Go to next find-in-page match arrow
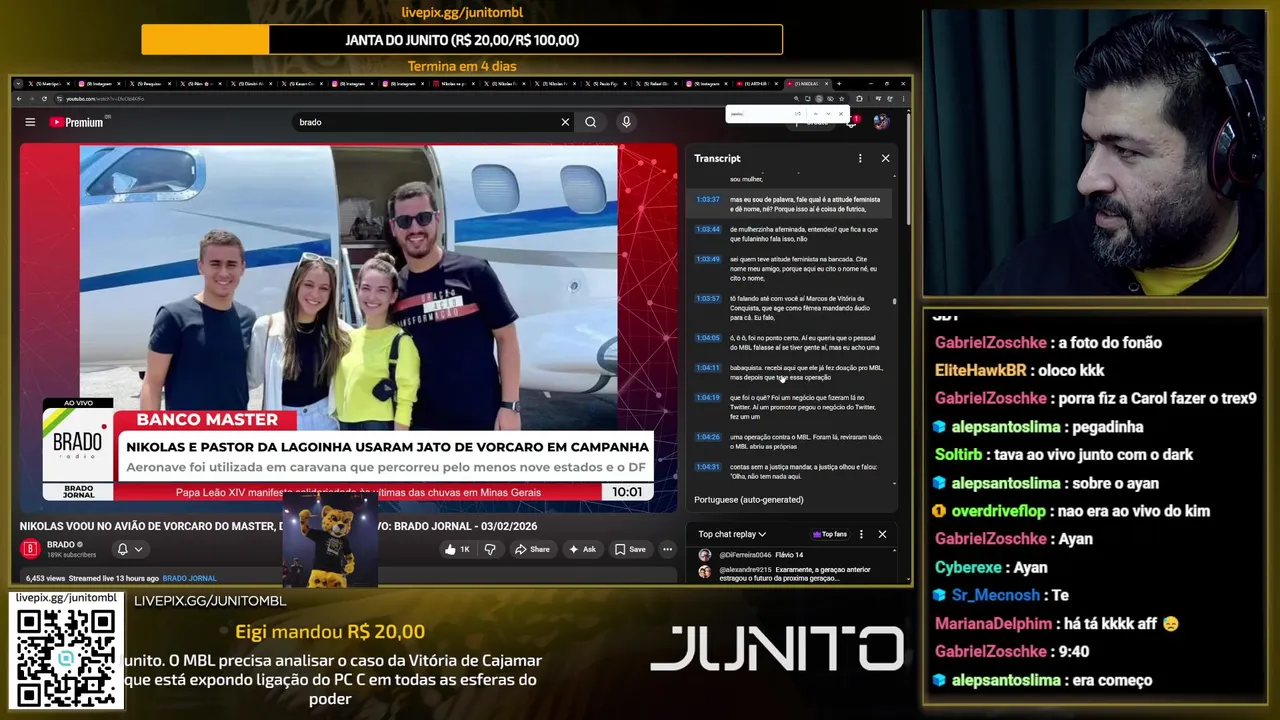Screen dimensions: 1280x720 click(828, 114)
